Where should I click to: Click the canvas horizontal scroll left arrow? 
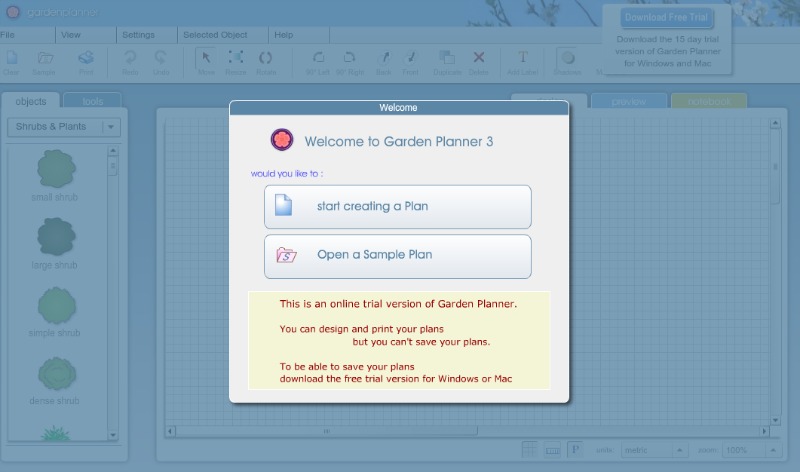click(x=170, y=431)
